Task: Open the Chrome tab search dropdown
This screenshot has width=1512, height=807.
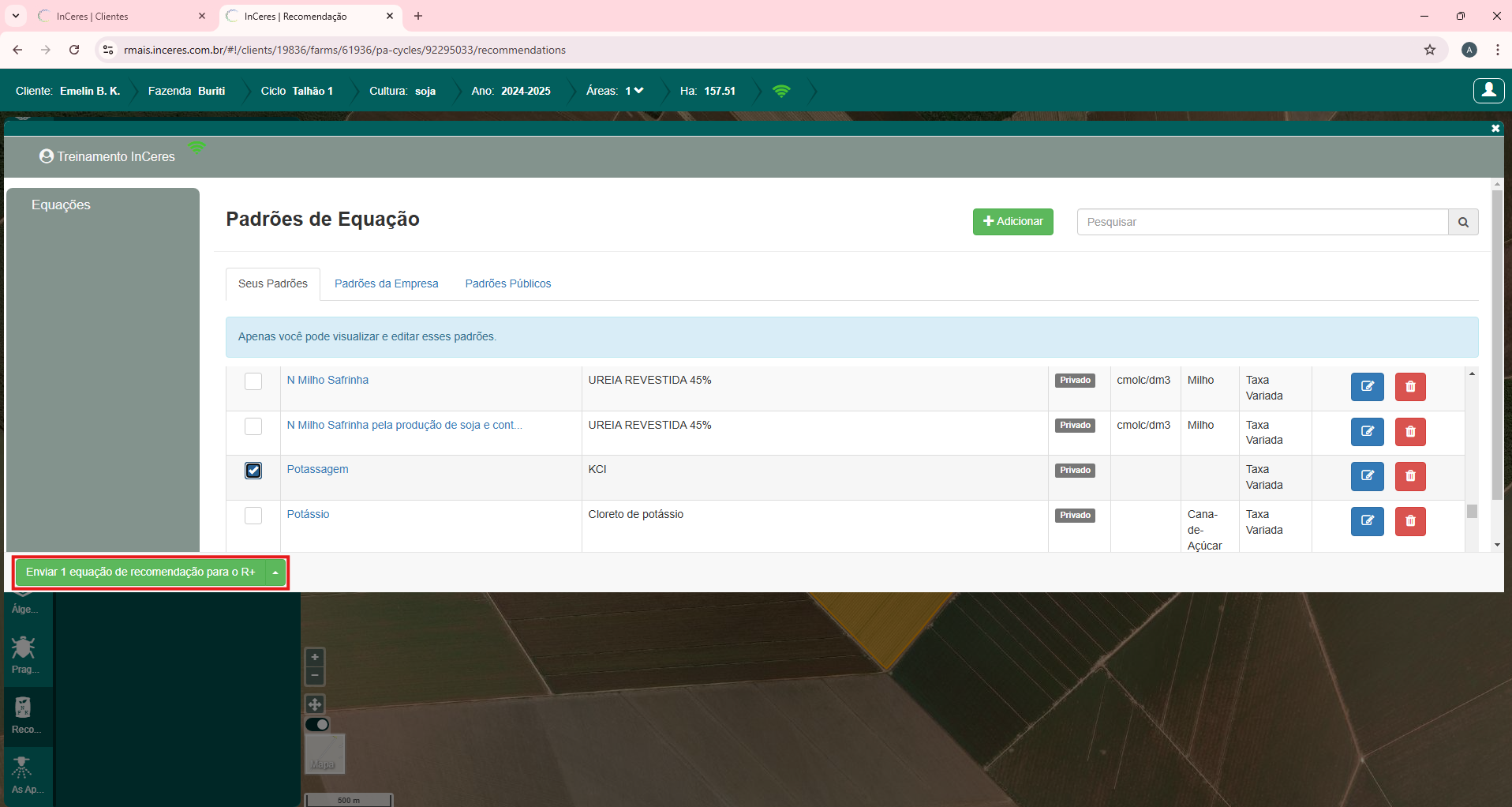Action: point(16,16)
